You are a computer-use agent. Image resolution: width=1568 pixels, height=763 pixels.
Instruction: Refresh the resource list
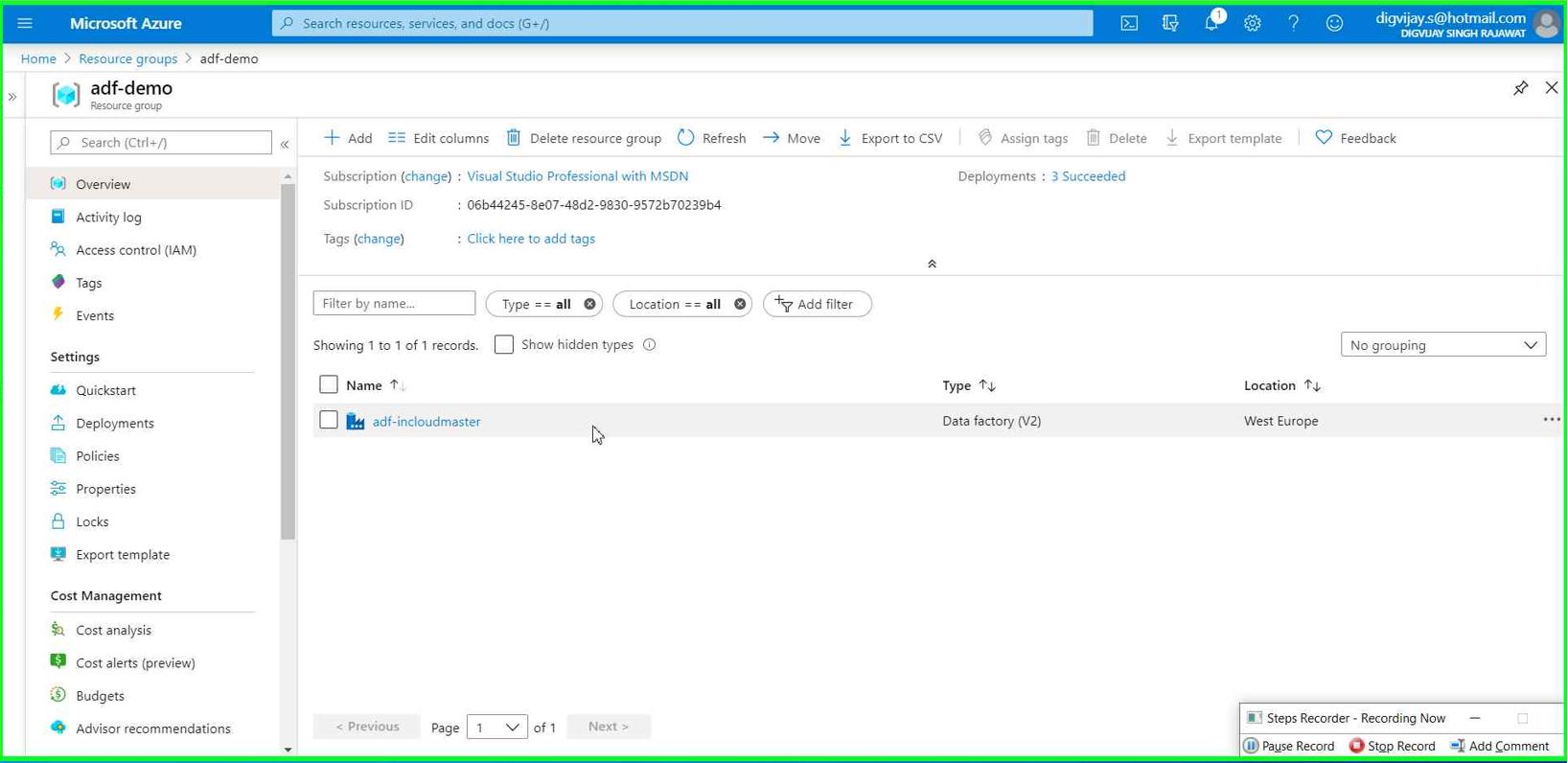tap(712, 138)
